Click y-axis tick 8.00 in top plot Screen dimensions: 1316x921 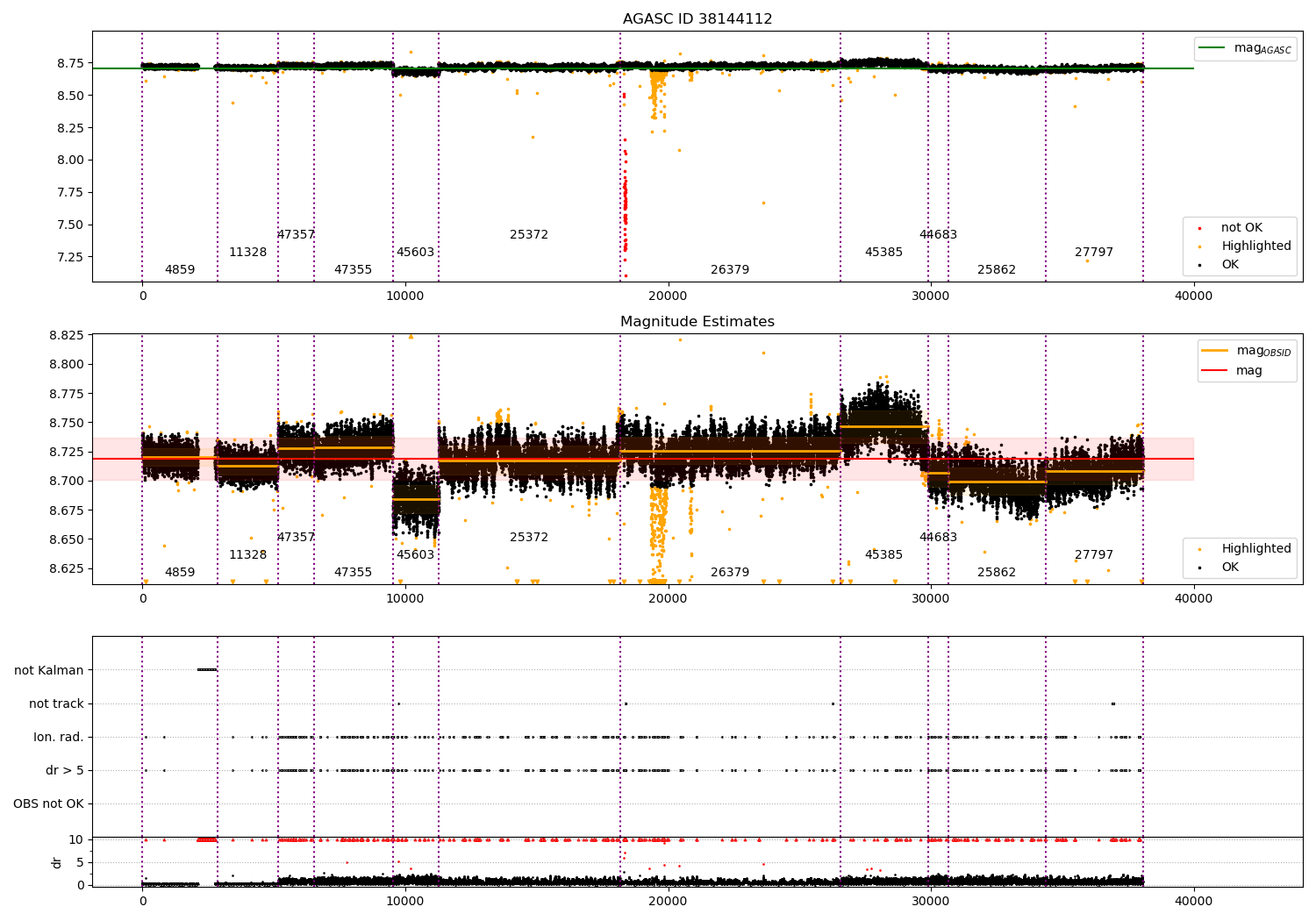(x=70, y=161)
